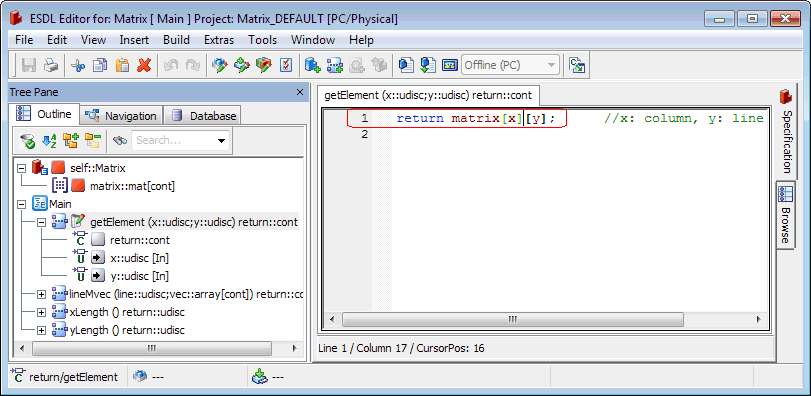Click line number 2 in the editor

coord(365,134)
